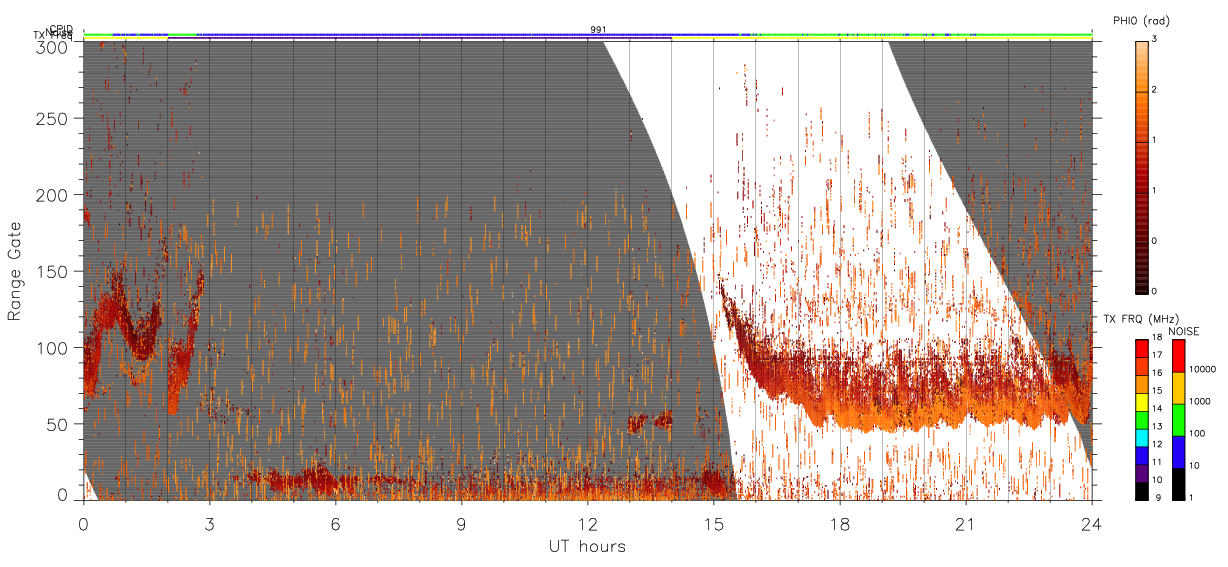Click the 'PHI0 (rad)' colorbar title
Screen dimensions: 1228x567
(1141, 22)
